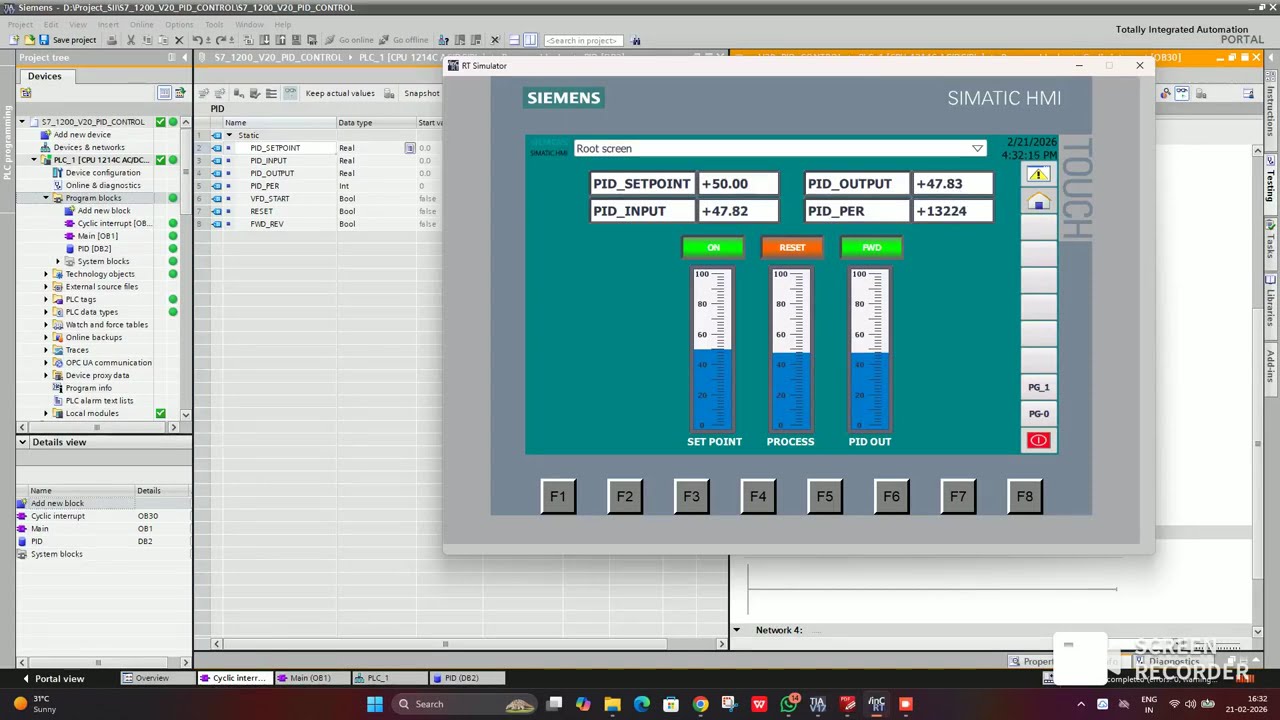
Task: Open File Explorer from the taskbar
Action: (x=612, y=704)
